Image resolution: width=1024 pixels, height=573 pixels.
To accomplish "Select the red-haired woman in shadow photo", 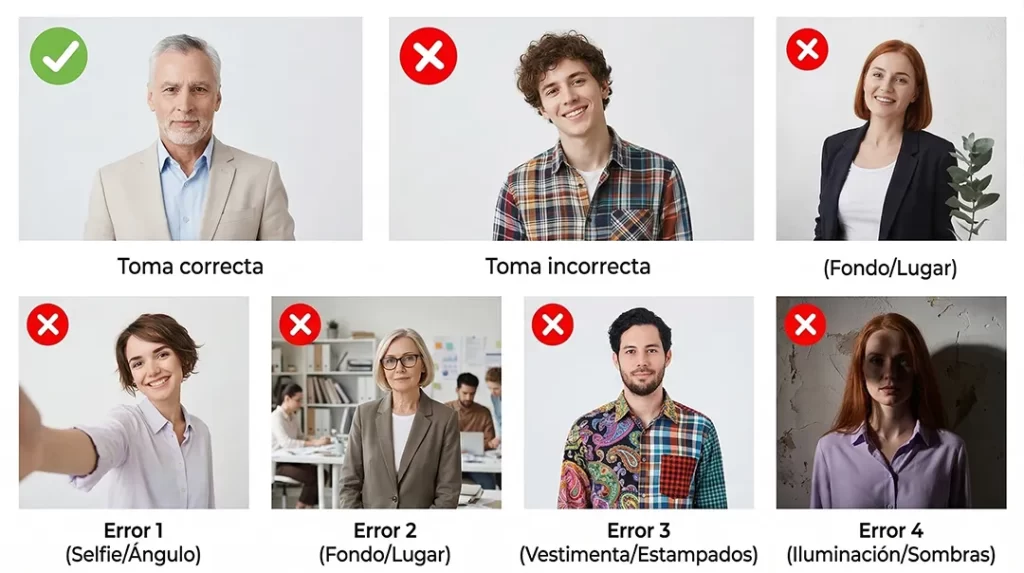I will pos(891,402).
